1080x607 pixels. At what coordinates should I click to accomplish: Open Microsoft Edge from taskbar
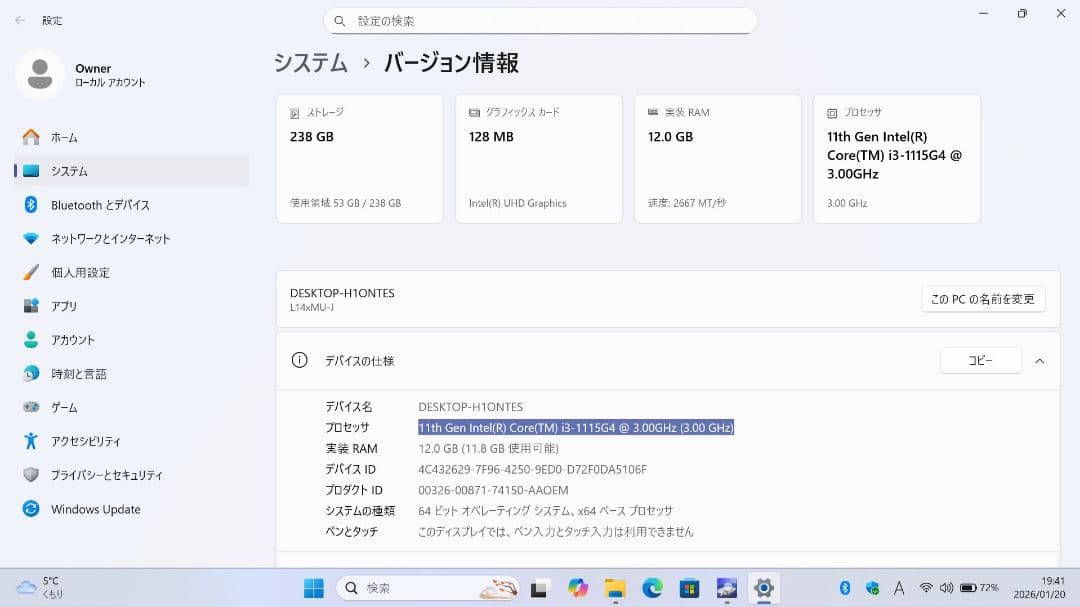pyautogui.click(x=651, y=588)
